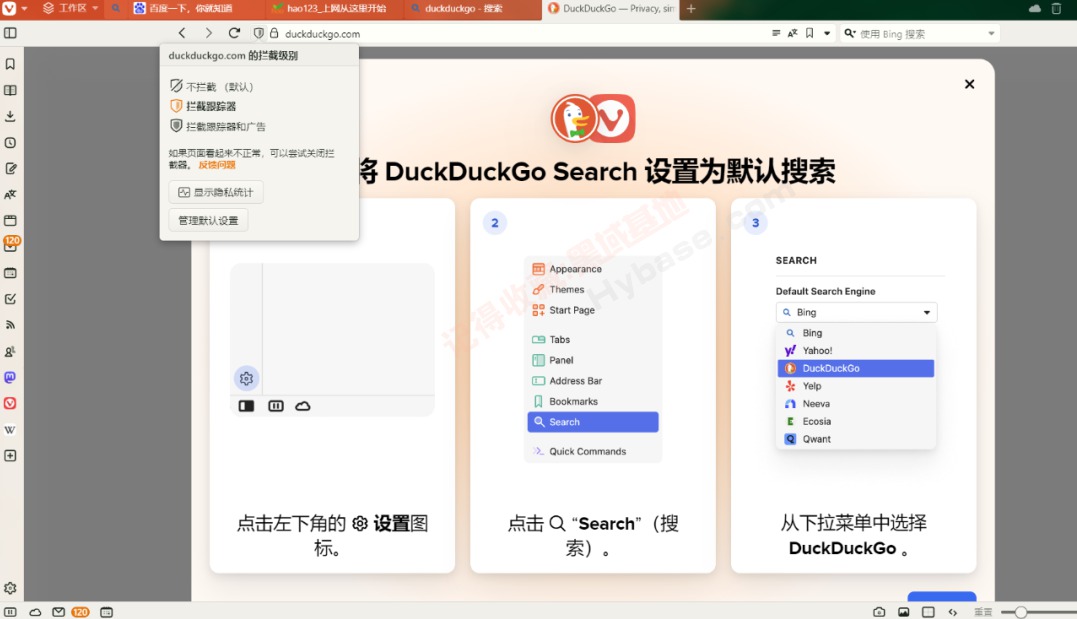Open the Notes side panel

[10, 168]
